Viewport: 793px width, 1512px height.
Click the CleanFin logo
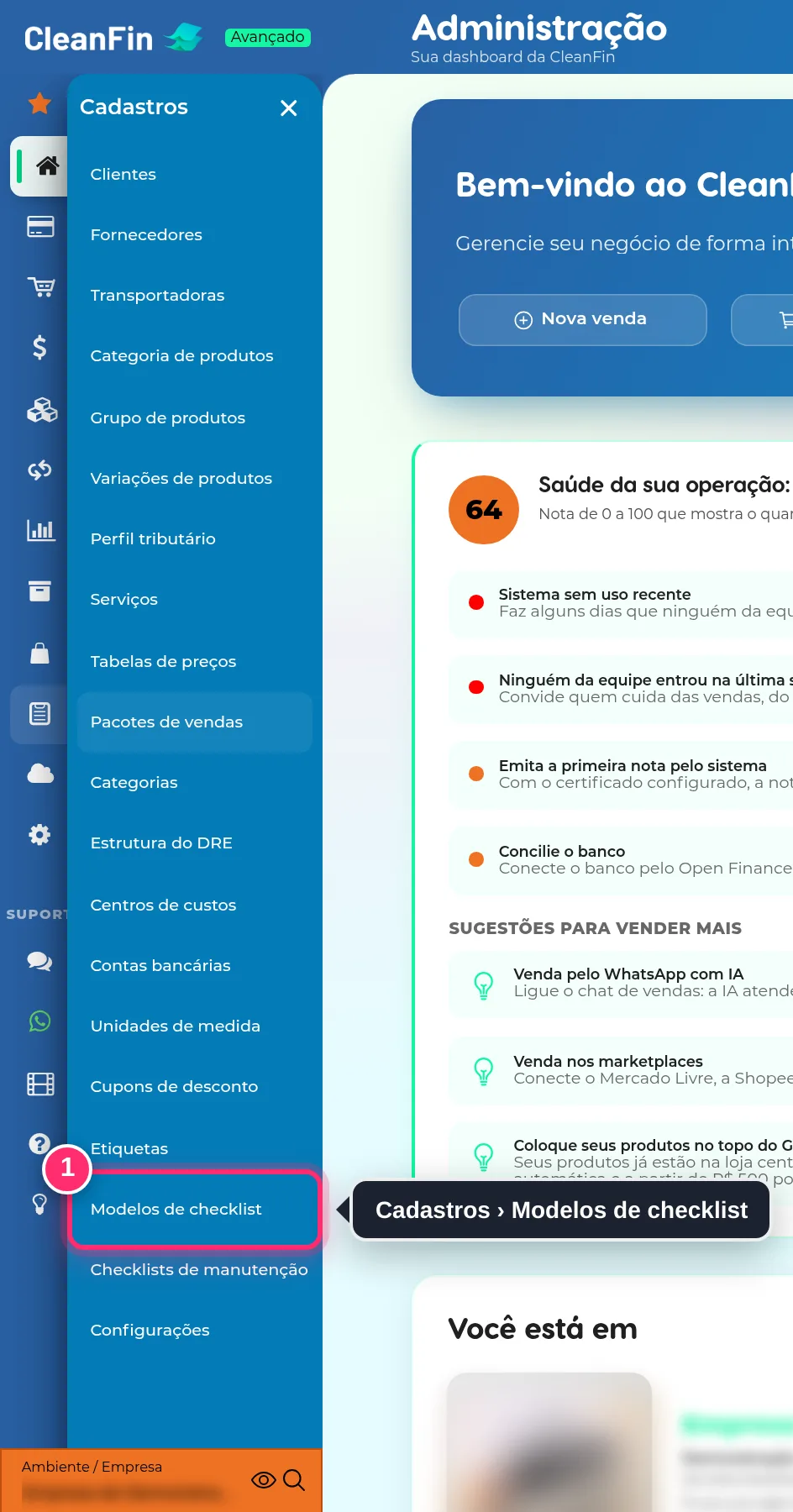point(113,38)
